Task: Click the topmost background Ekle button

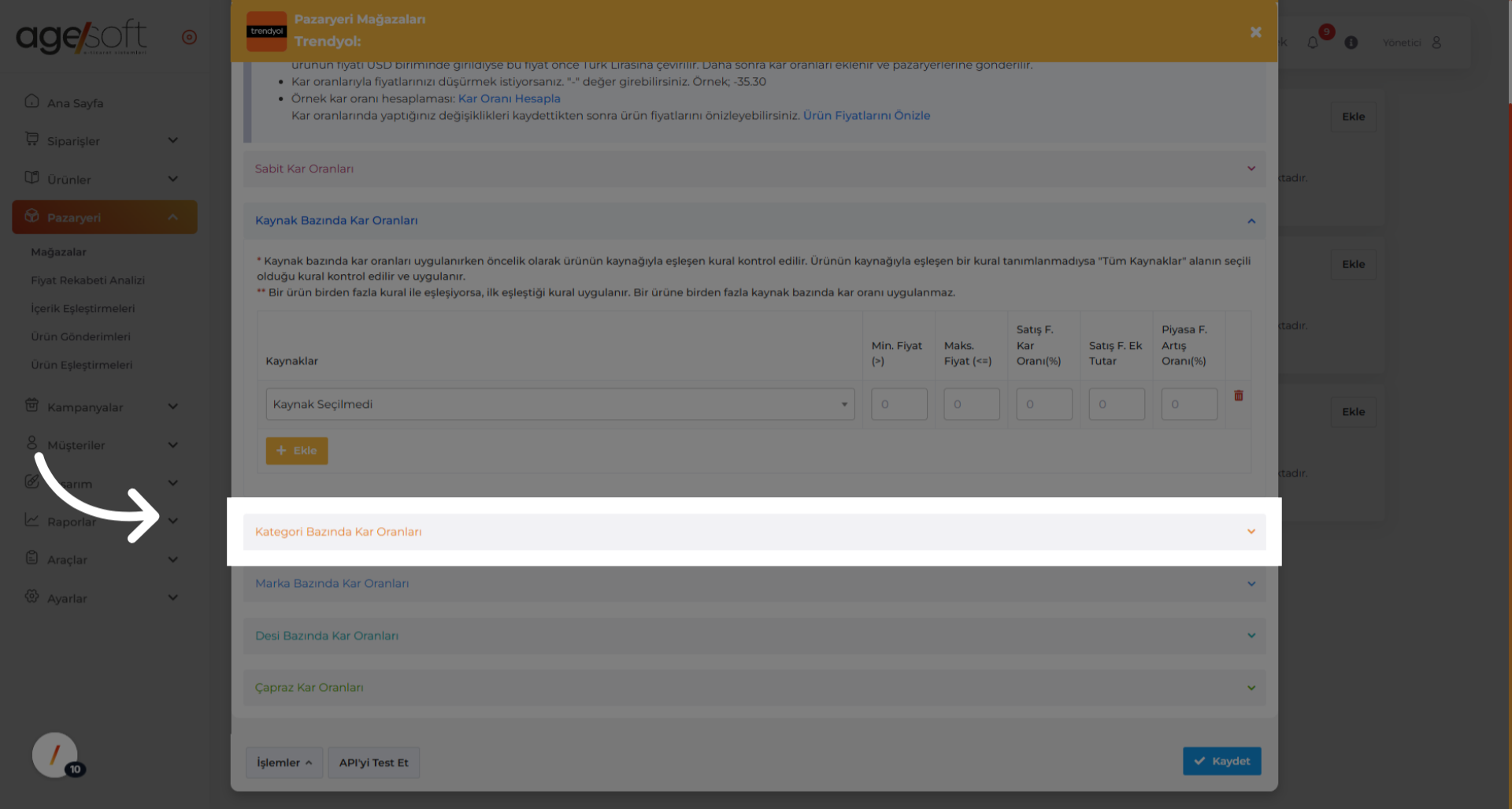Action: coord(1354,117)
